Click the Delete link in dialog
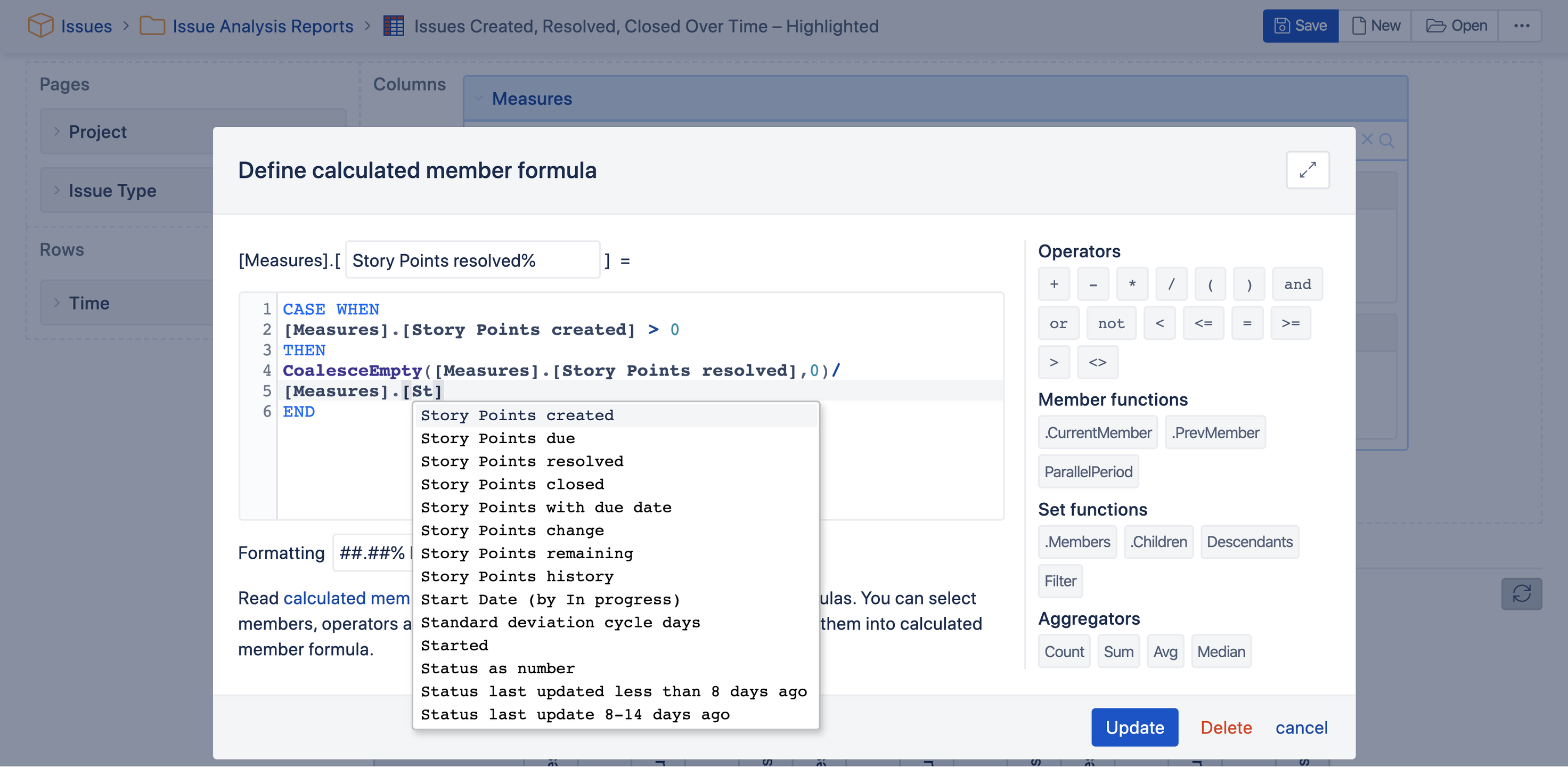Viewport: 1568px width, 767px height. [1226, 728]
